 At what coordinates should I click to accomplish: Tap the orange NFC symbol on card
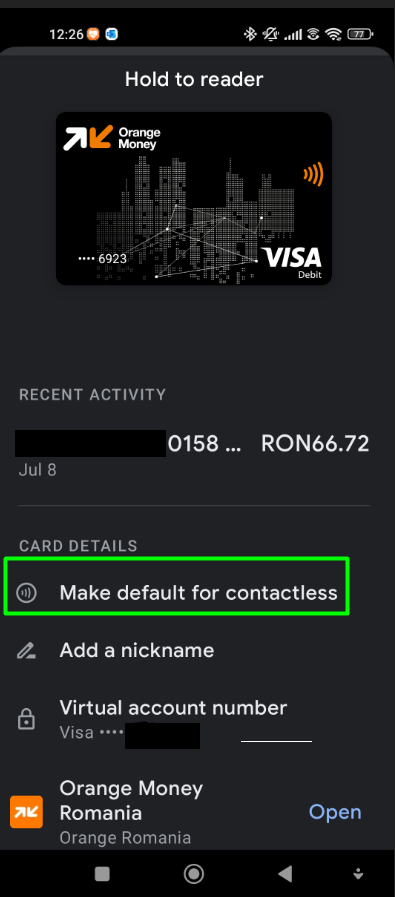tap(313, 174)
